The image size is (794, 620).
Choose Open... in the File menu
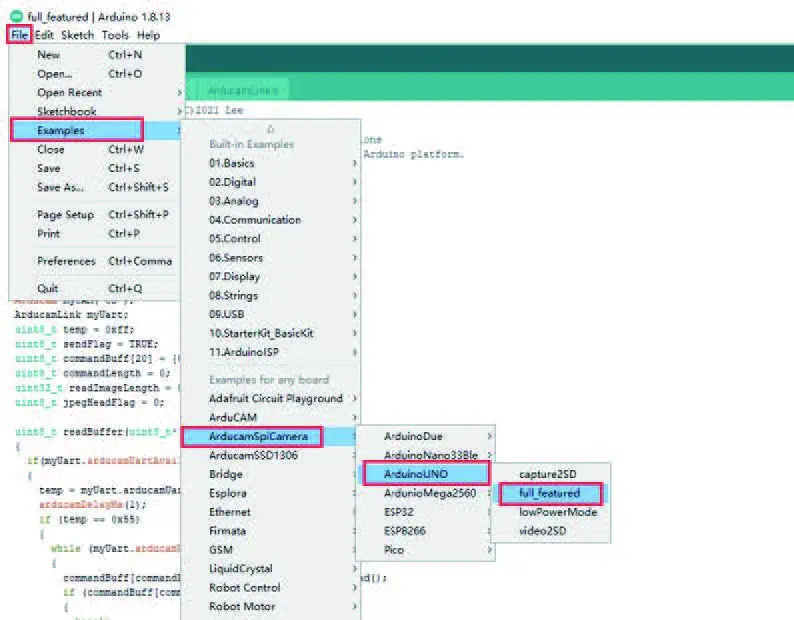95,73
